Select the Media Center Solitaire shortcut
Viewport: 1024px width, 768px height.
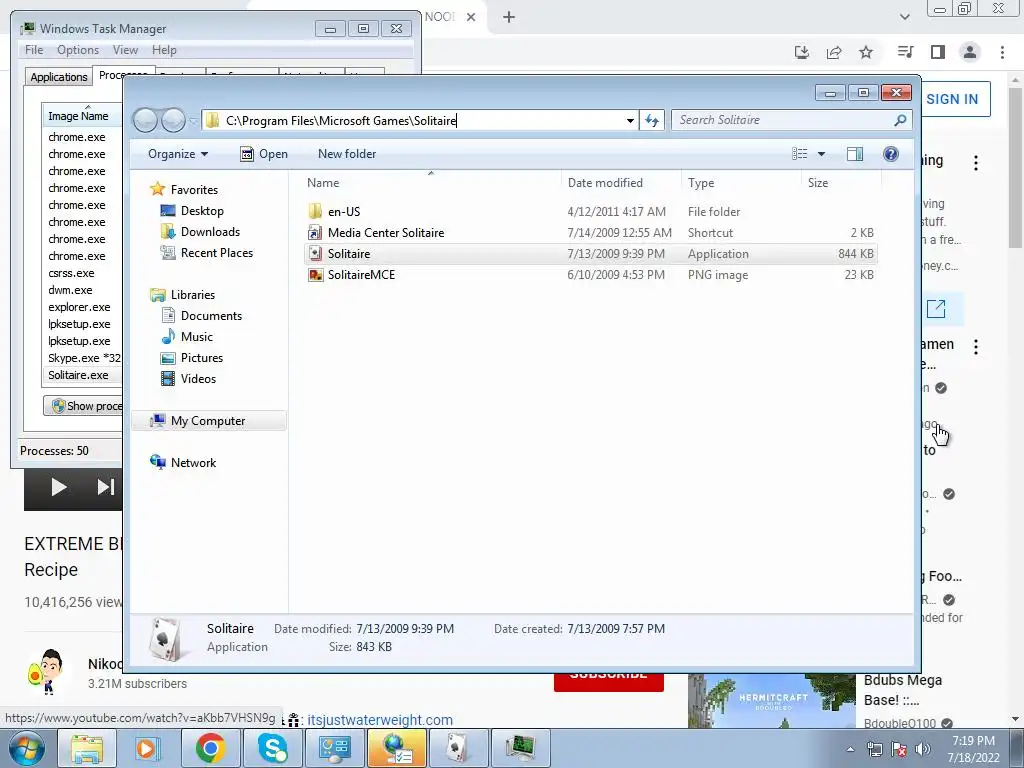pos(385,232)
